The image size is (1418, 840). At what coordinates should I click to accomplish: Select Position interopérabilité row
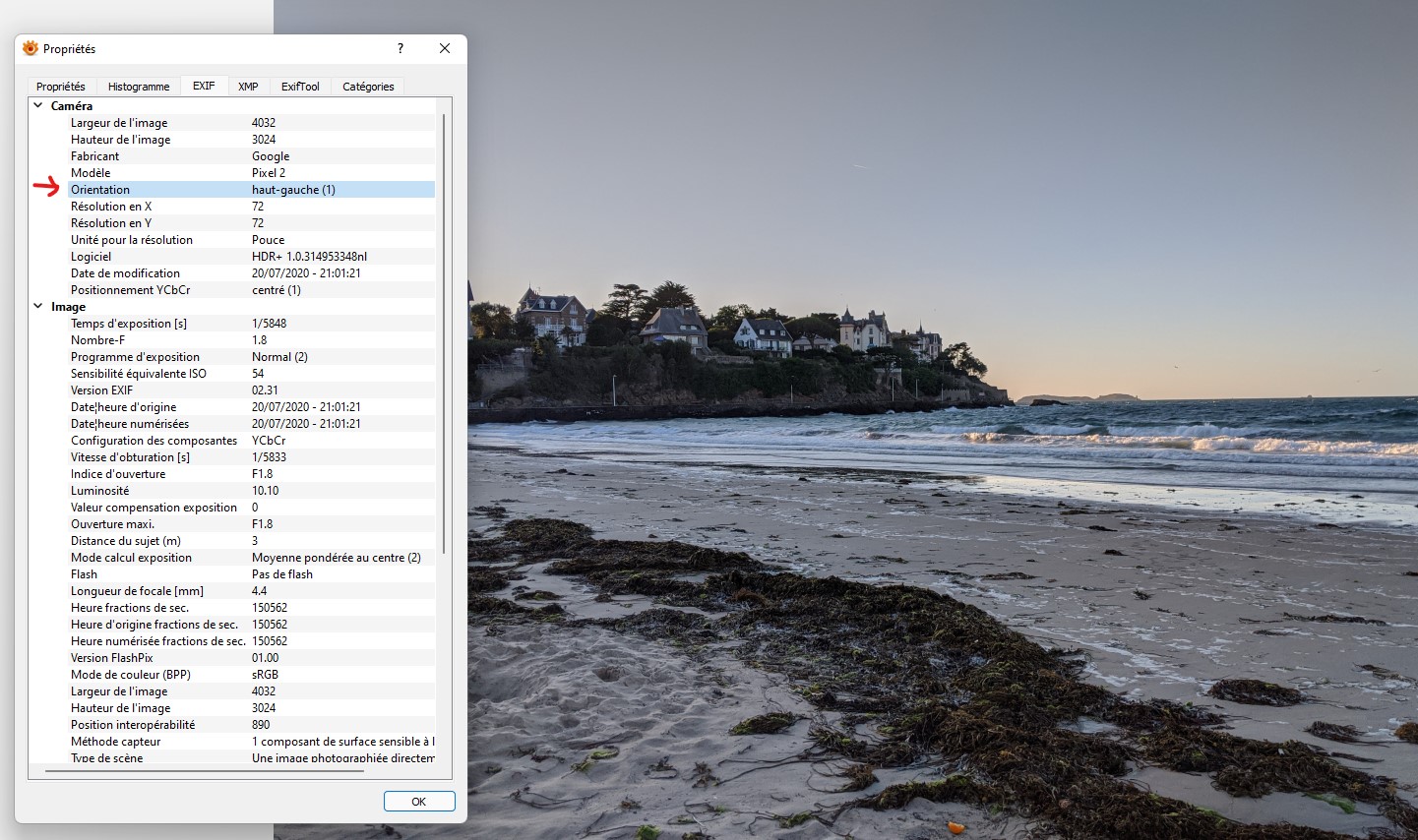click(x=251, y=725)
